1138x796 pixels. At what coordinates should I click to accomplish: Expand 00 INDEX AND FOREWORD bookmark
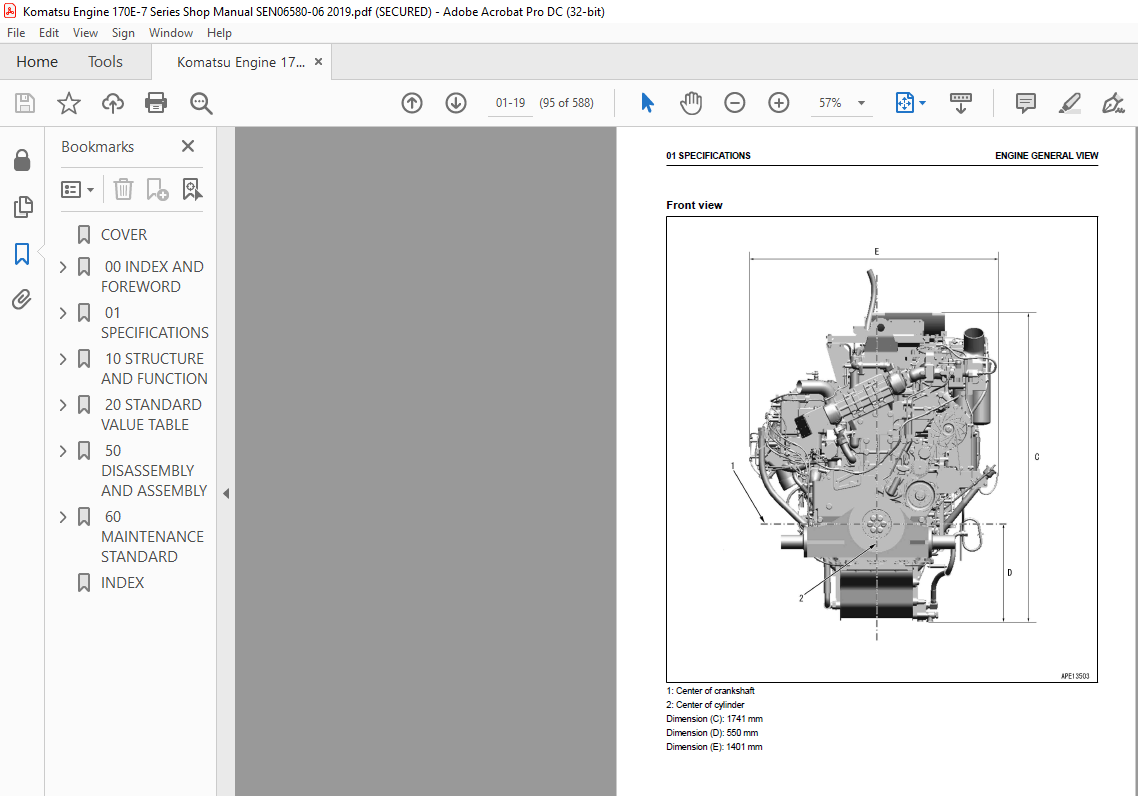[63, 267]
